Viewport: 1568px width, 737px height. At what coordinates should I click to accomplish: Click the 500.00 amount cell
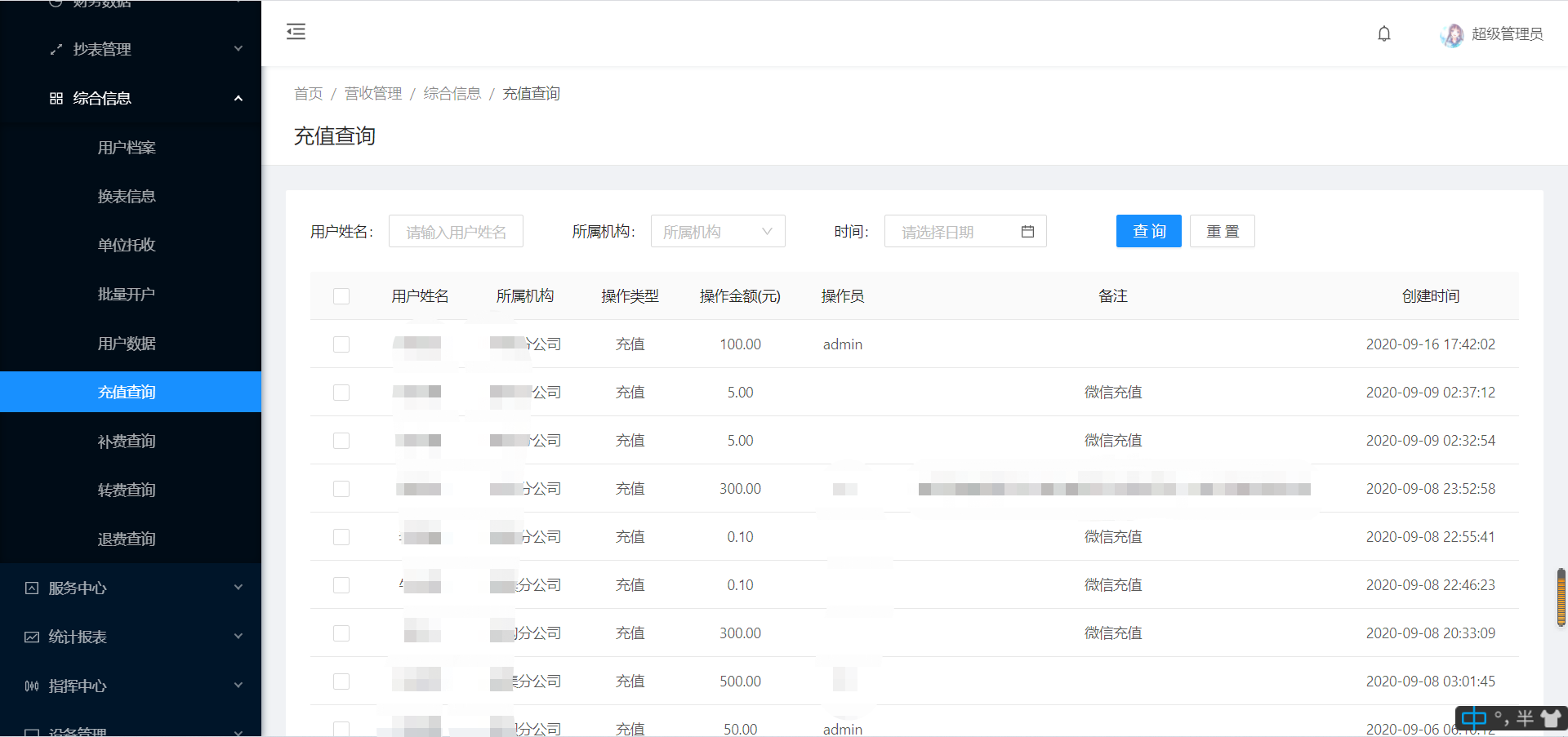coord(740,682)
